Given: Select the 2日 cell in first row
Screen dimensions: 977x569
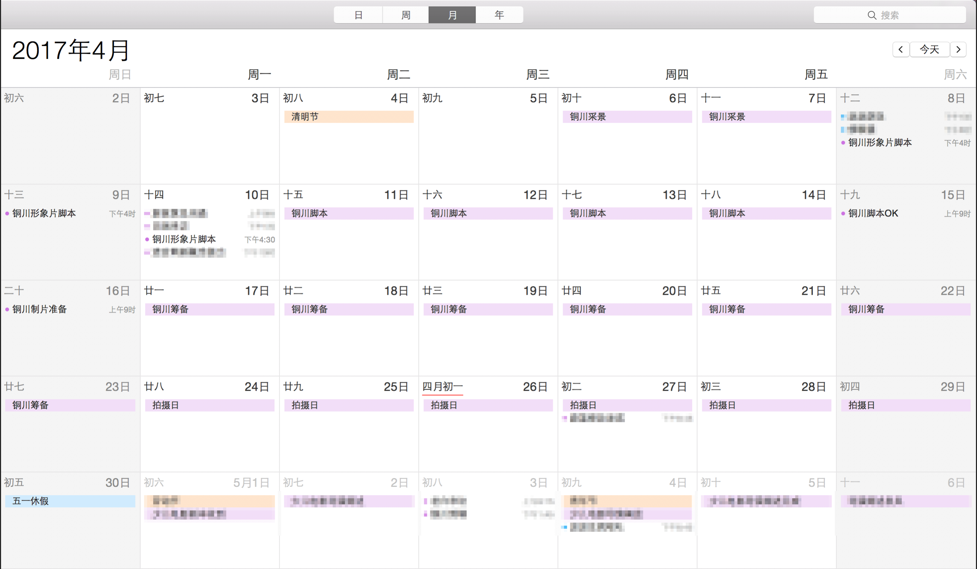Looking at the screenshot, I should [x=70, y=136].
